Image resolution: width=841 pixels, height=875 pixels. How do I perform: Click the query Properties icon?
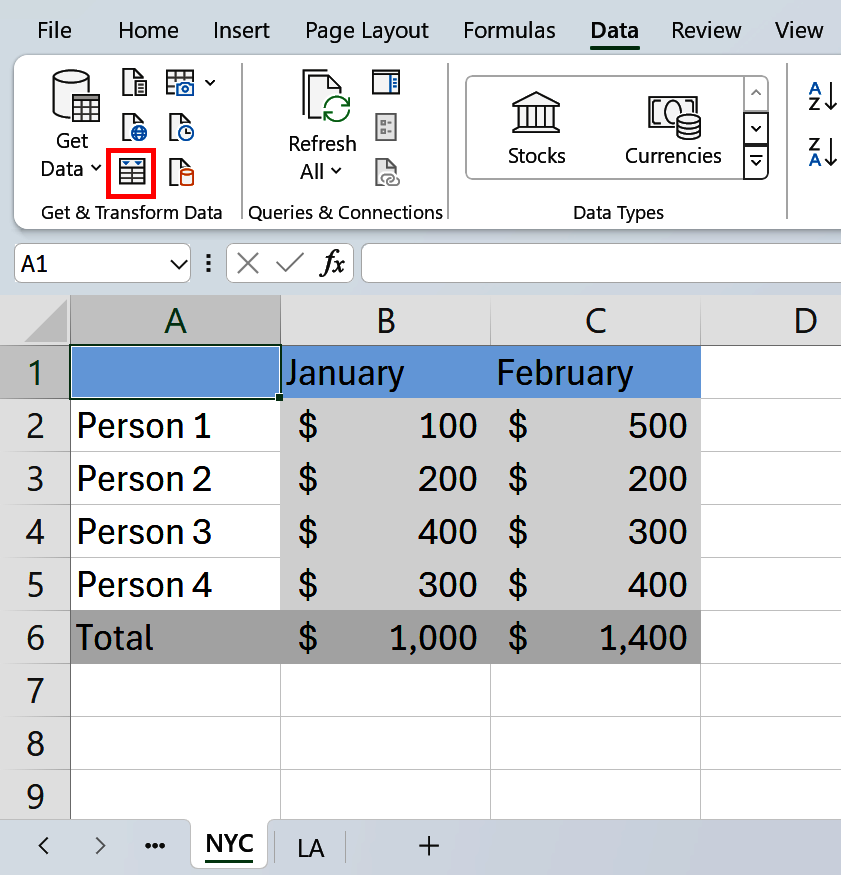tap(386, 127)
